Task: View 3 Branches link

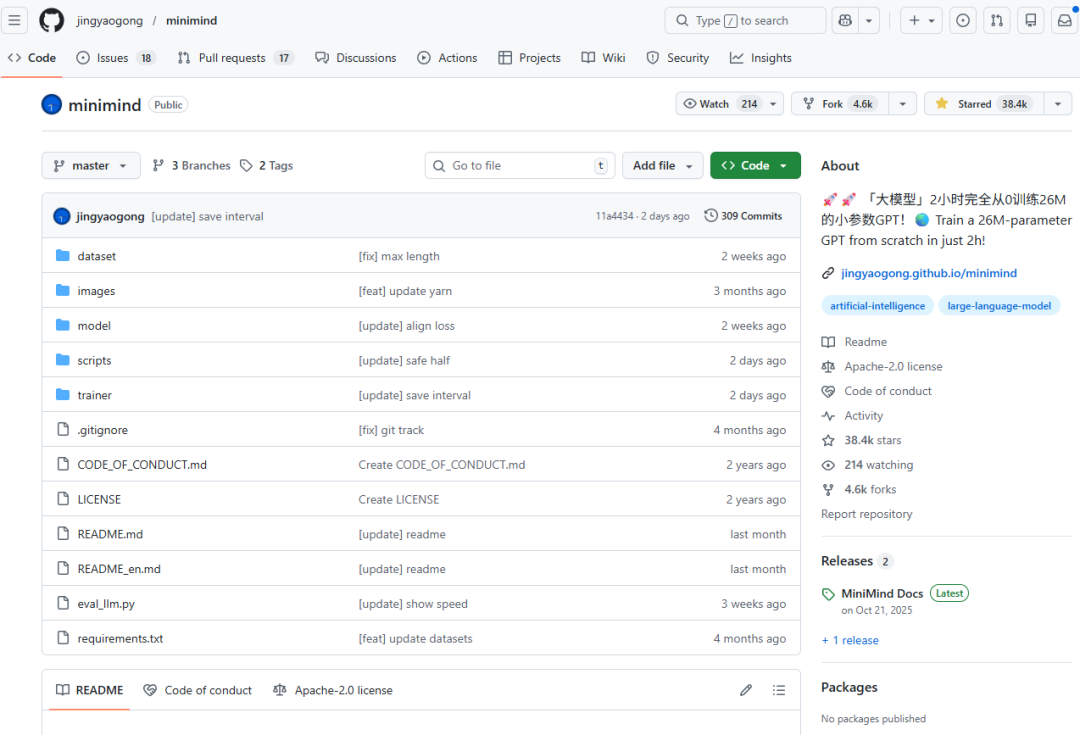Action: click(x=191, y=165)
